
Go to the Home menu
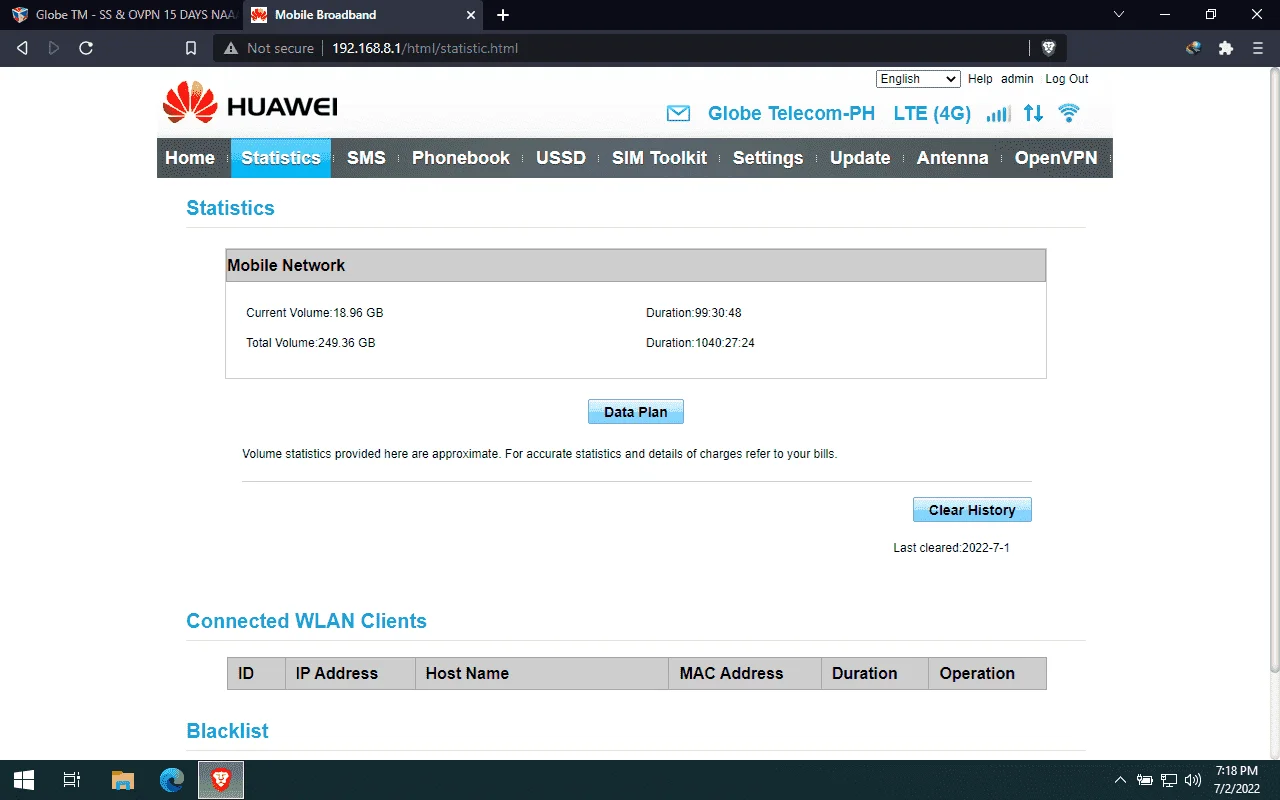(190, 158)
